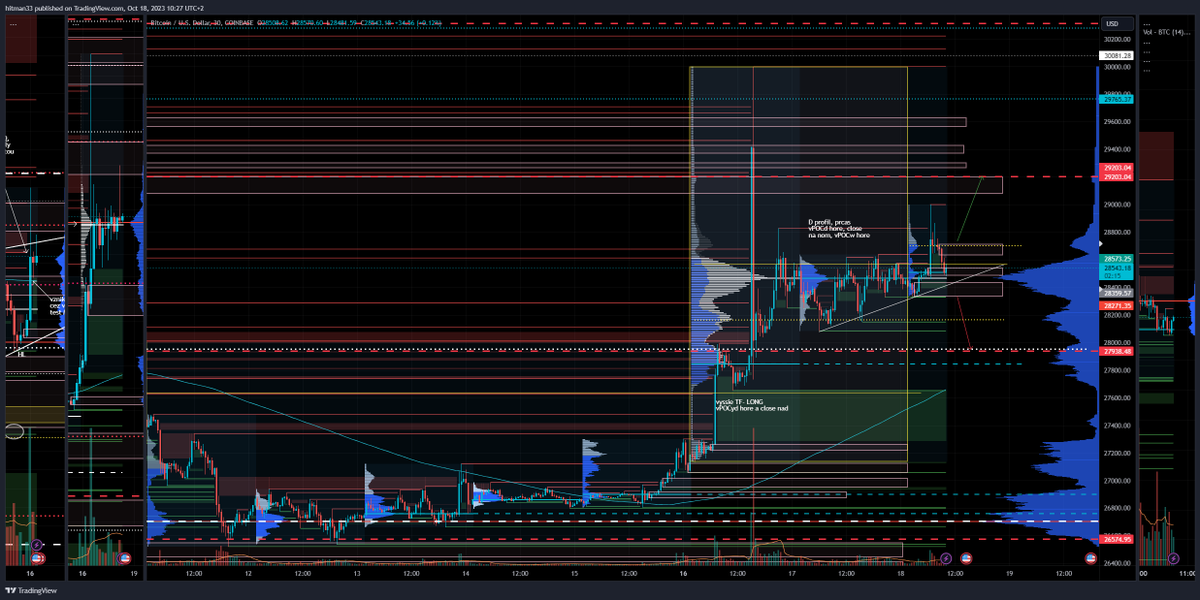This screenshot has width=1200, height=600.
Task: Select the 28271.35 red price label
Action: click(x=1115, y=305)
